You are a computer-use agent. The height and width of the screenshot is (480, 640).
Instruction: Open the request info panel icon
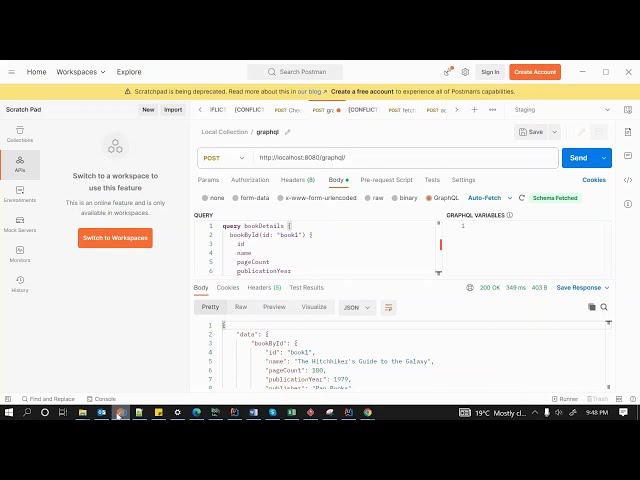[628, 204]
